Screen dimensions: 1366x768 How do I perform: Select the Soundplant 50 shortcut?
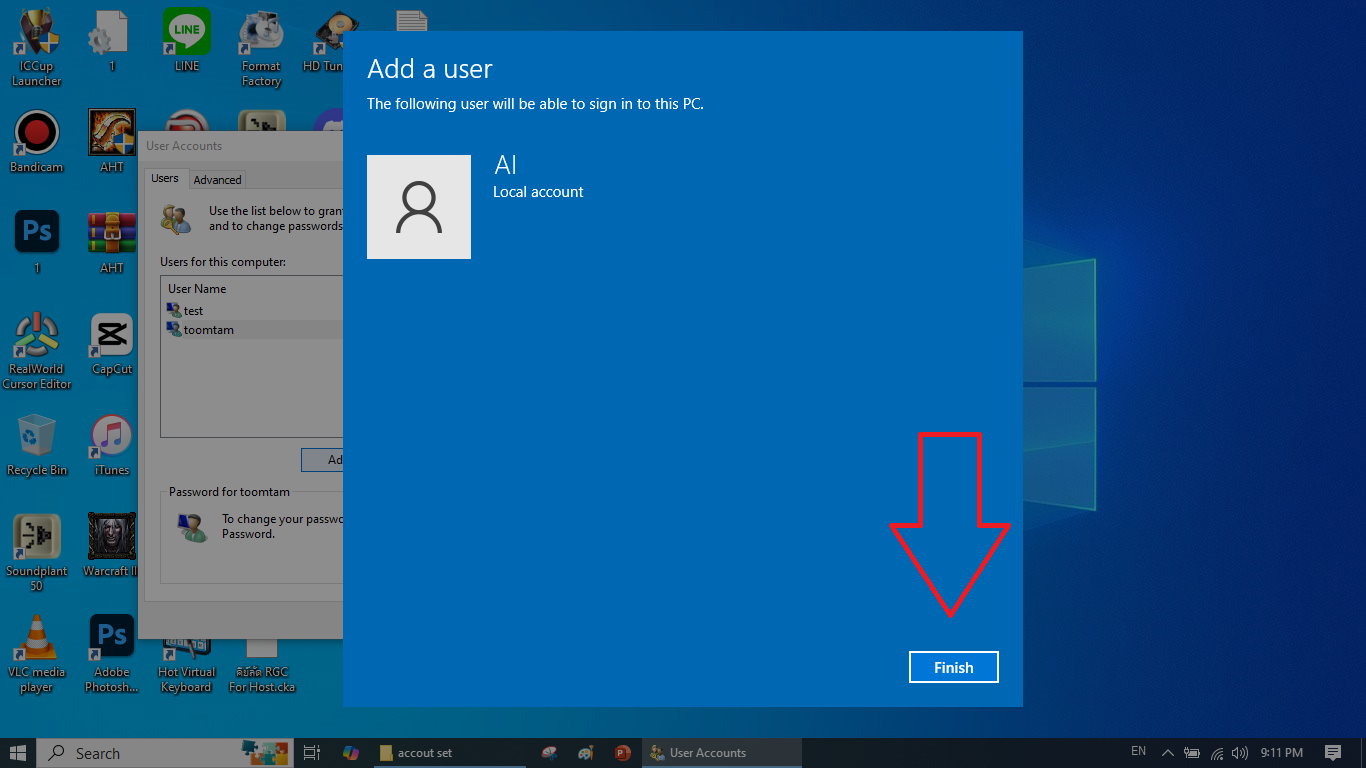tap(37, 553)
